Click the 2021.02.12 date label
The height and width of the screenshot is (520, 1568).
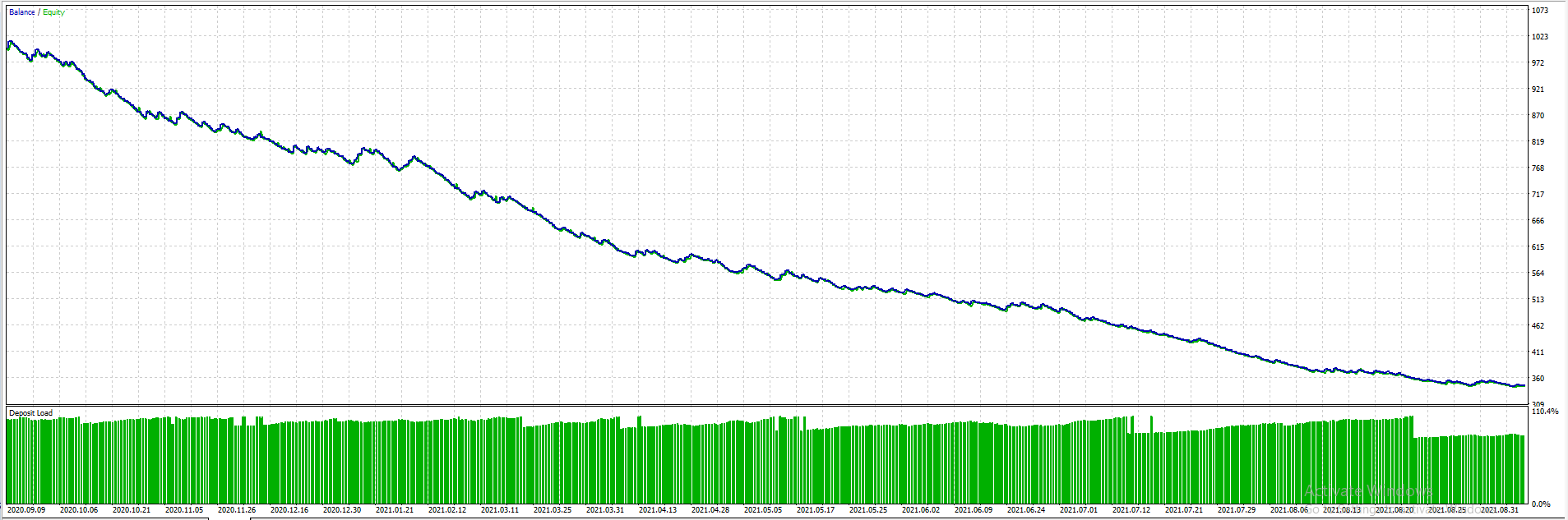447,510
